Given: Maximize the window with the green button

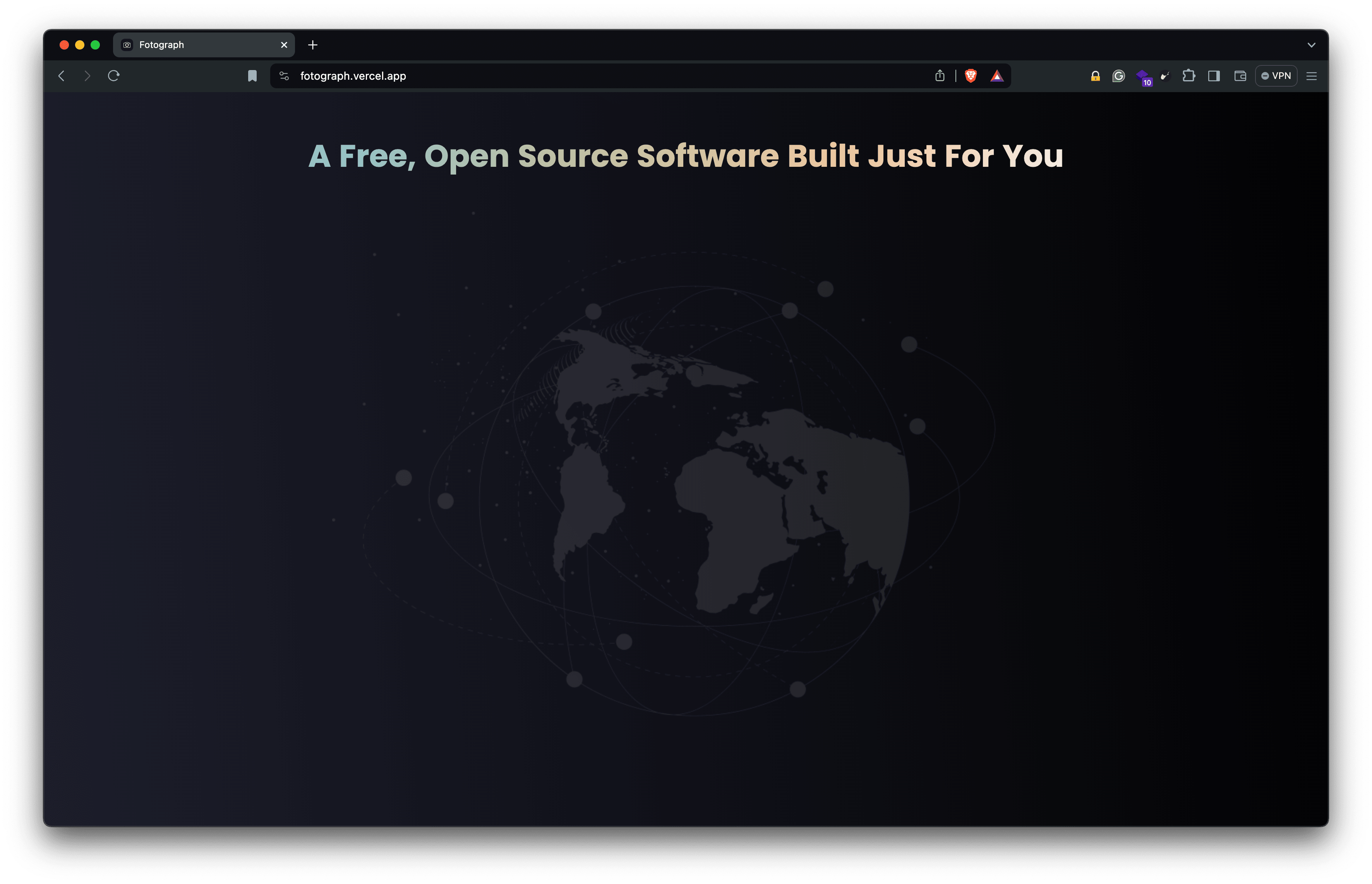Looking at the screenshot, I should coord(95,45).
